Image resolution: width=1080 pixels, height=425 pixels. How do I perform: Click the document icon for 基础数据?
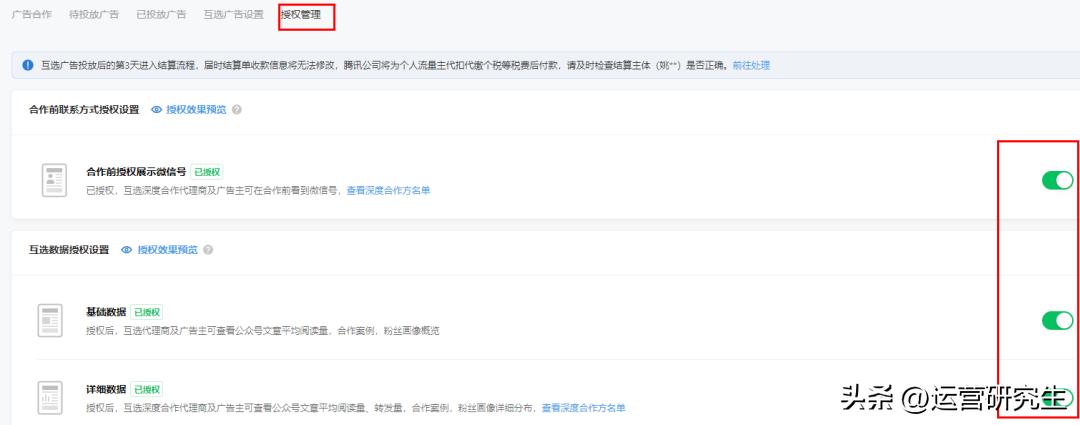[50, 320]
